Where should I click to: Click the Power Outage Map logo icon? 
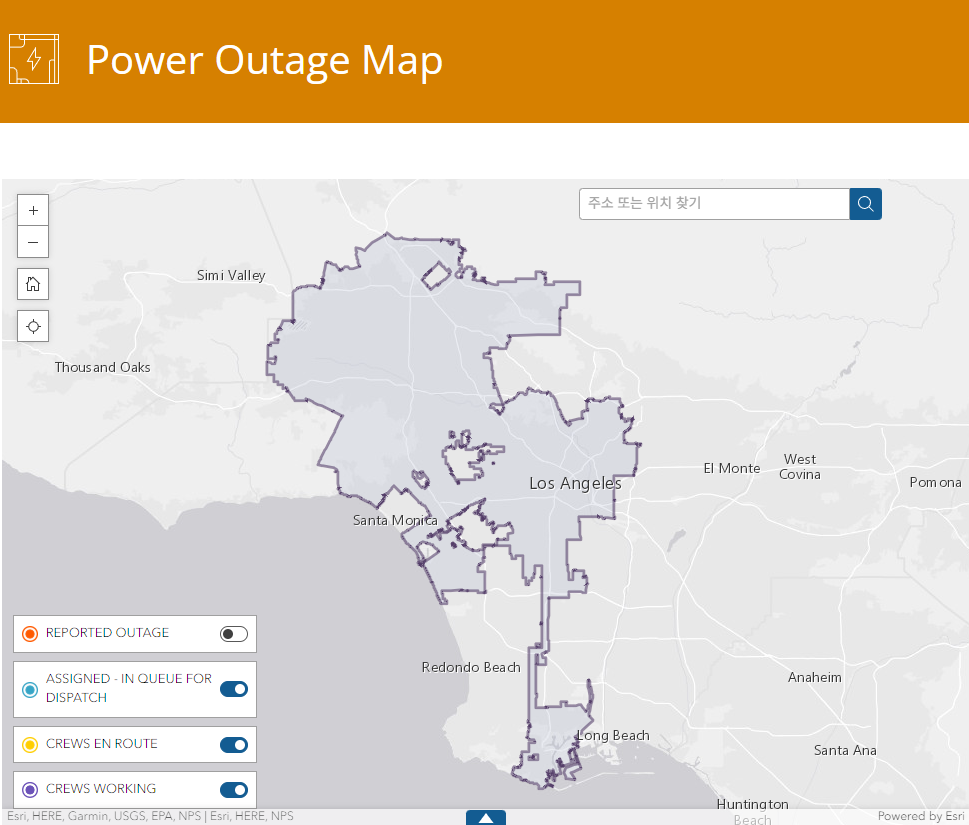34,59
